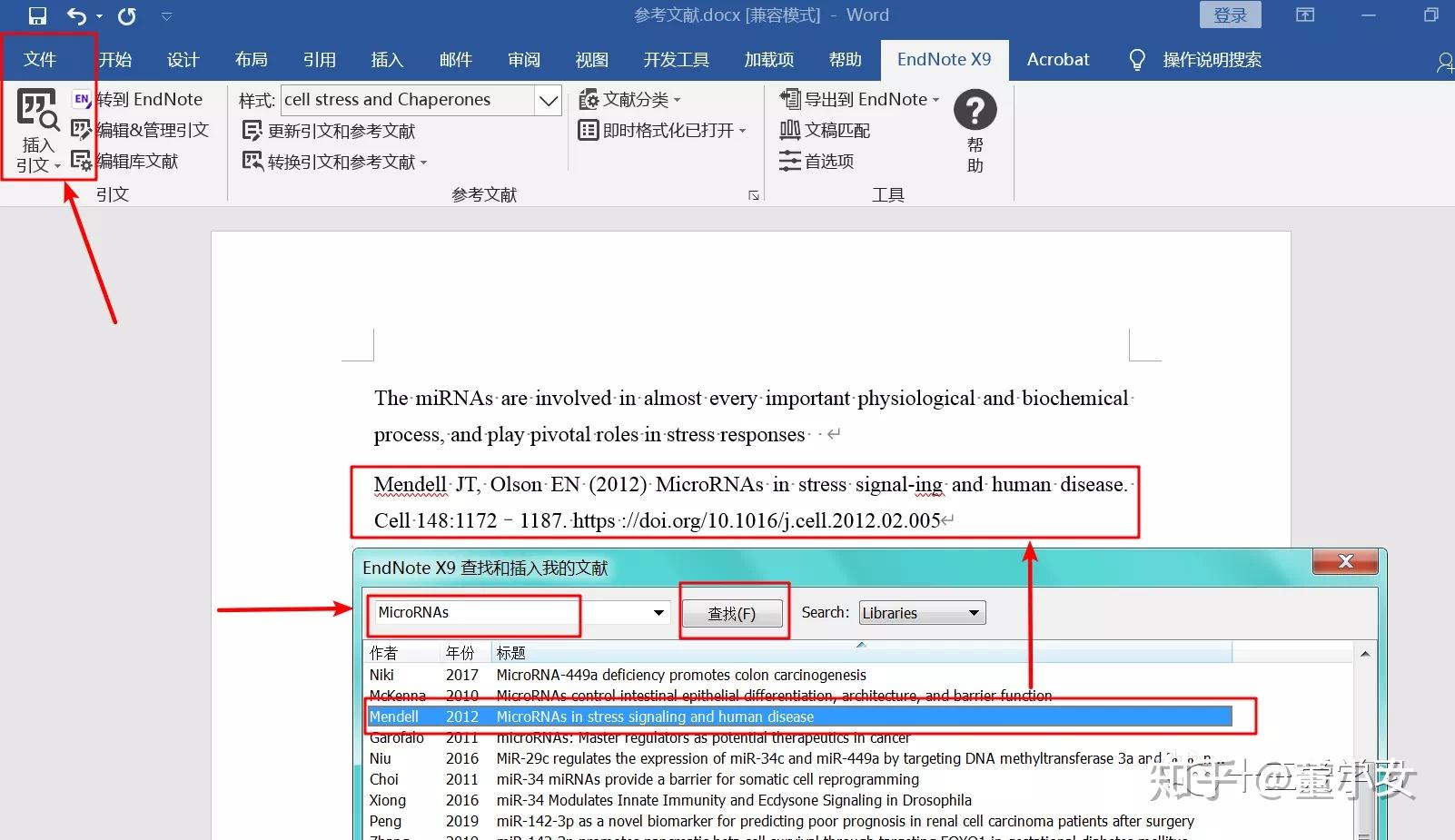Click the 登录 sign-in button
The image size is (1455, 840).
coord(1231,15)
